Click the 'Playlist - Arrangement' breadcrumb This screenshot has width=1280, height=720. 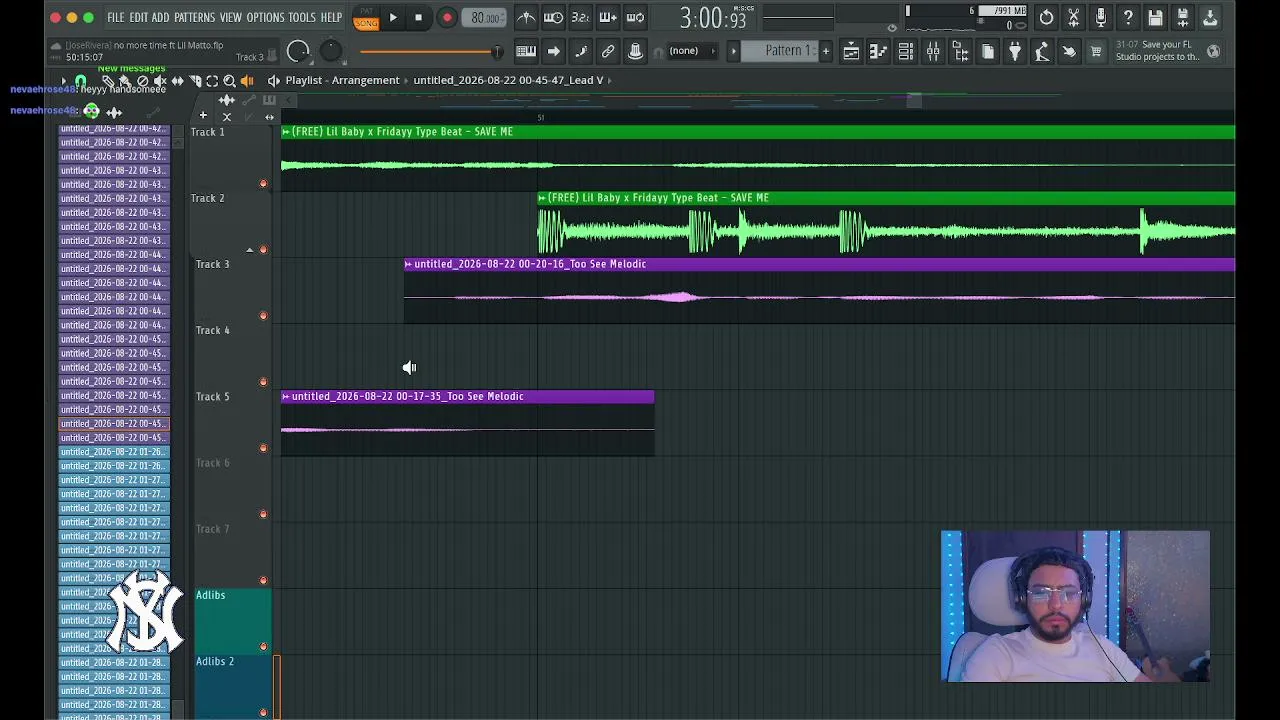342,81
